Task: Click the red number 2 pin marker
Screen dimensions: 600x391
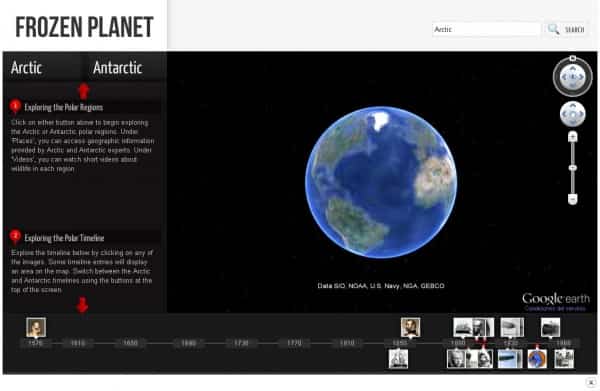Action: [x=15, y=237]
